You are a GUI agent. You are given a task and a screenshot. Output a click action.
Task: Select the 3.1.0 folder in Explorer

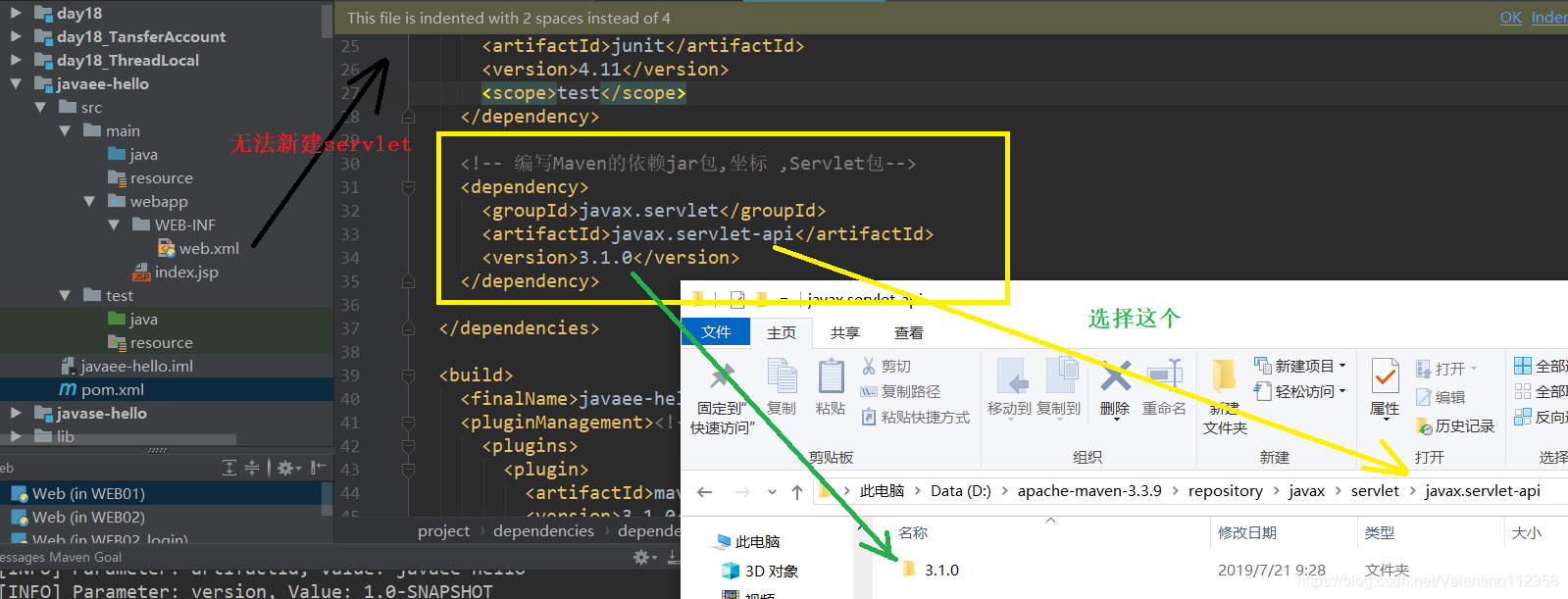(x=931, y=570)
